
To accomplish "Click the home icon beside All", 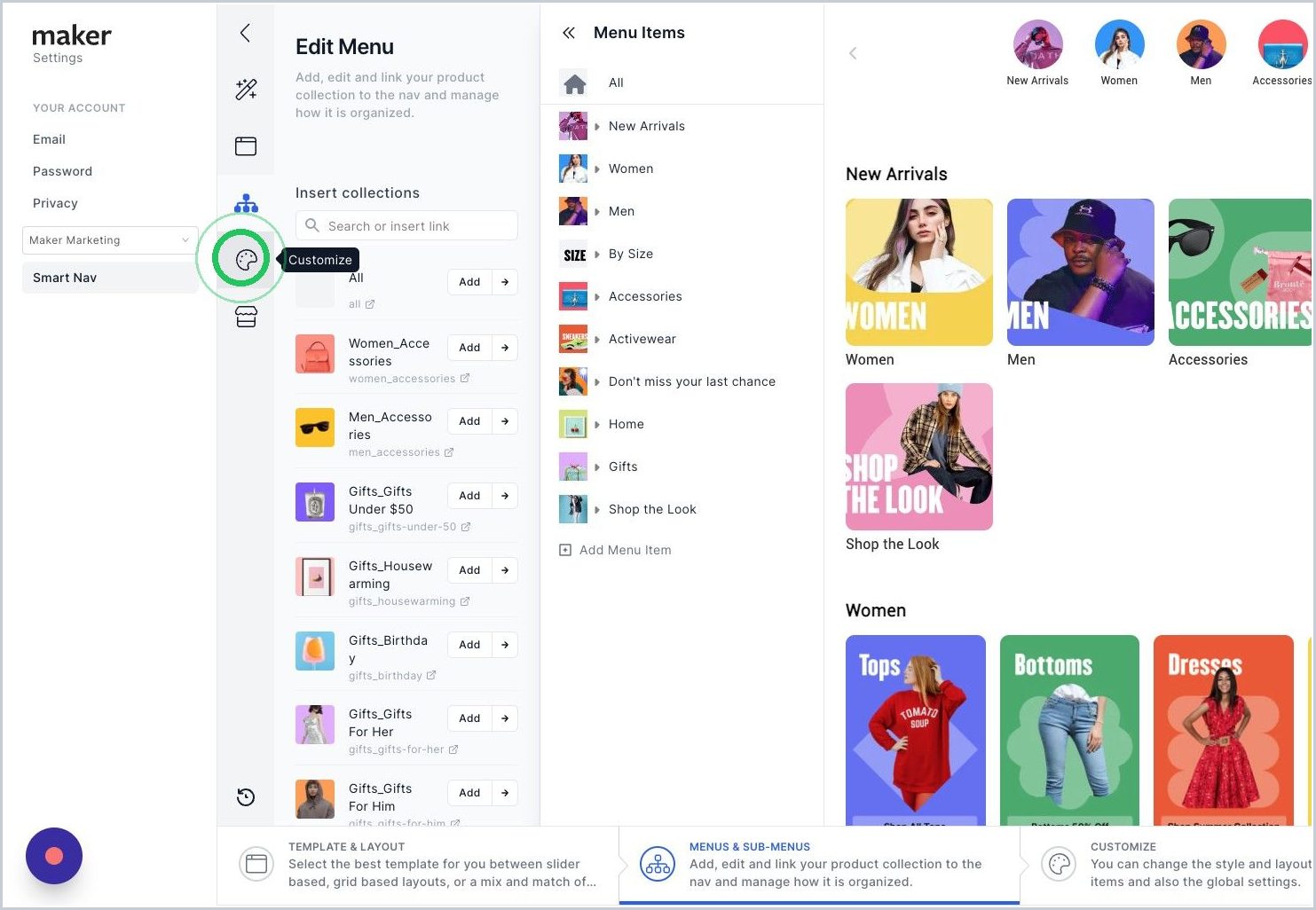I will 574,83.
